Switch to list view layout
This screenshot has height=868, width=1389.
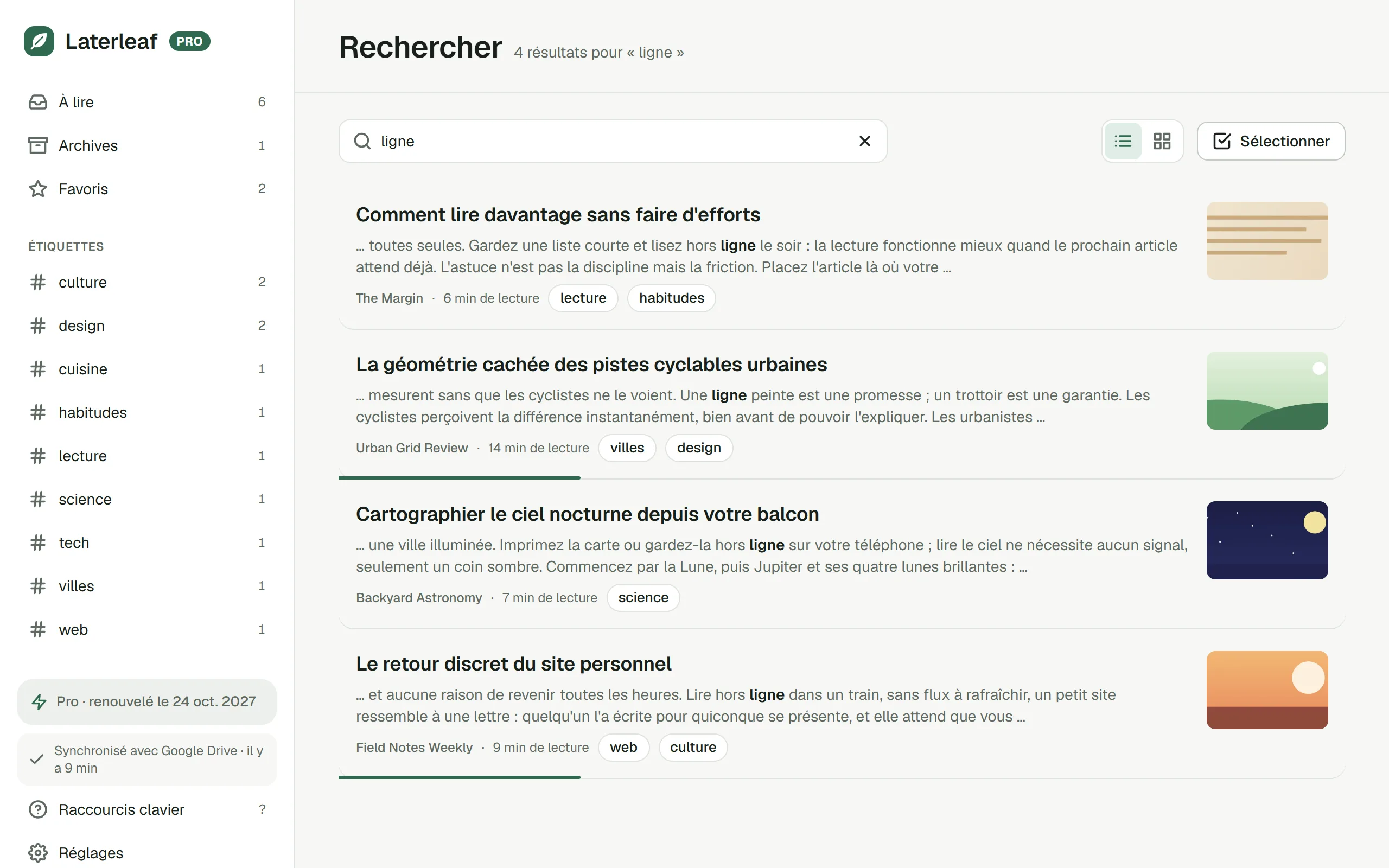(1123, 141)
